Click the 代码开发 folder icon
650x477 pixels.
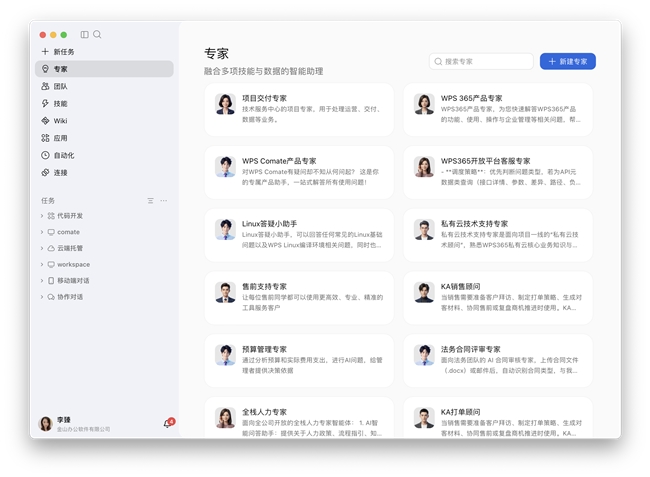click(x=51, y=216)
